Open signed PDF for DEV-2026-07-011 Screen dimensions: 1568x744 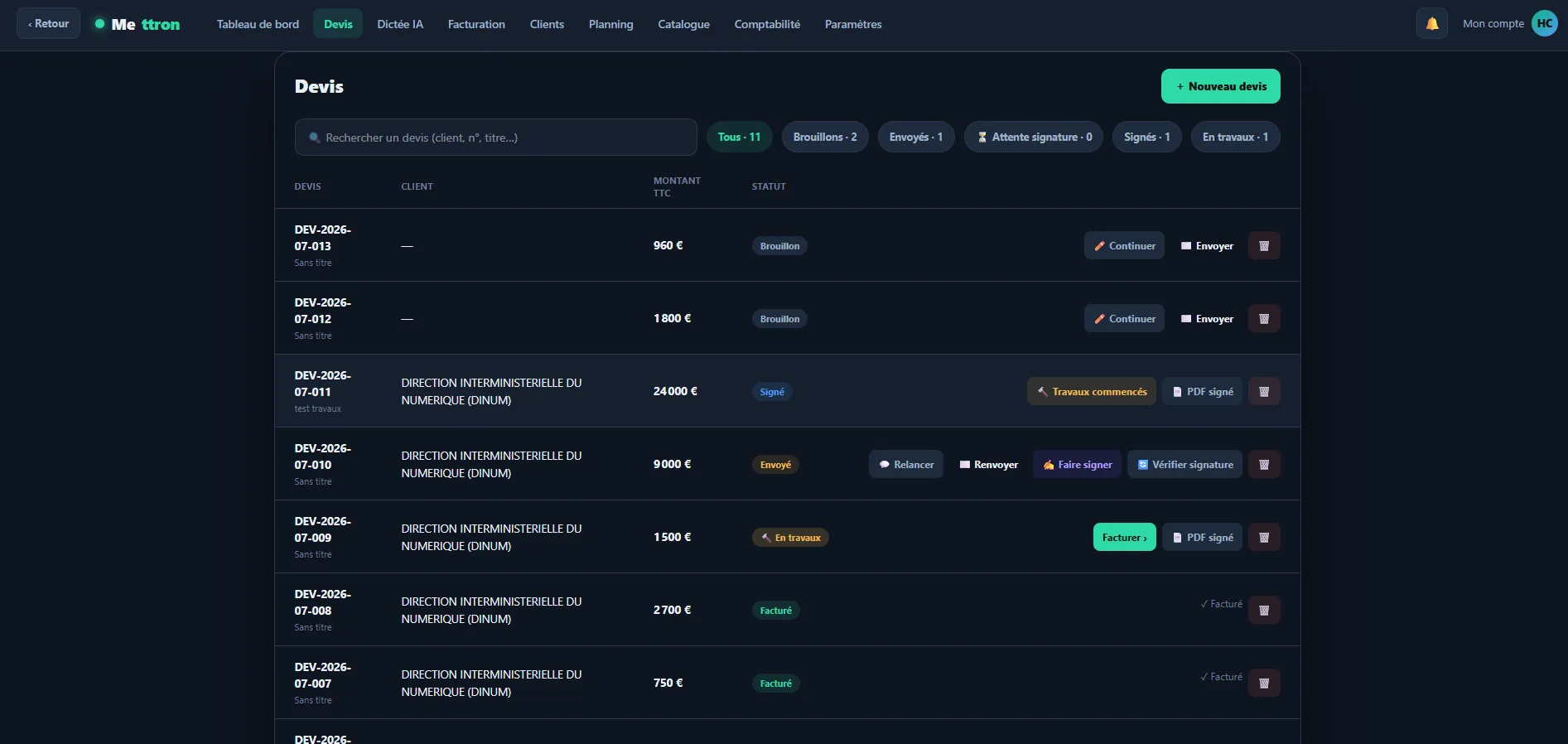pyautogui.click(x=1202, y=391)
